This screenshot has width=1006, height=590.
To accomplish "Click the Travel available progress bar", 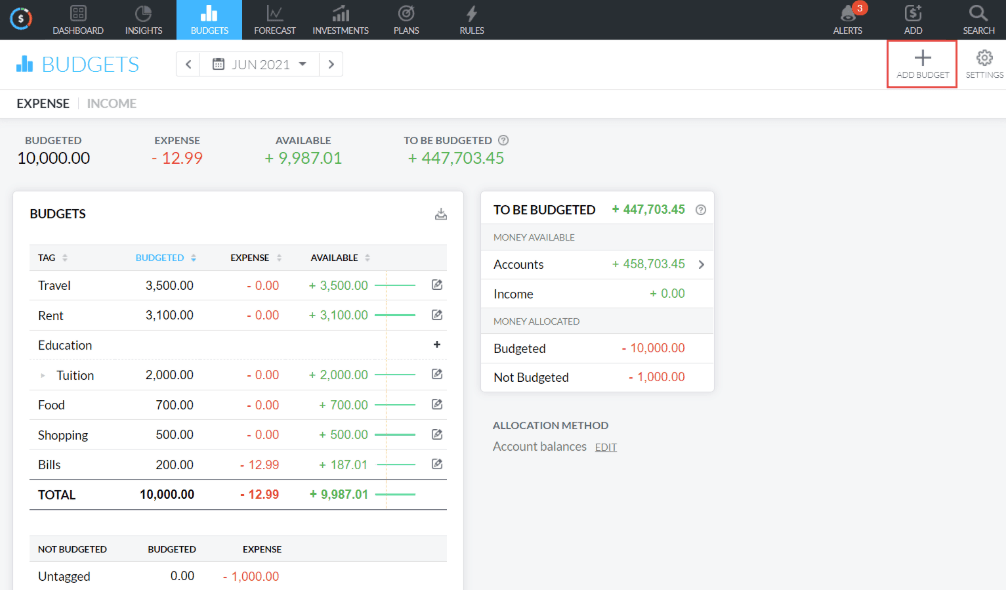I will pyautogui.click(x=395, y=285).
